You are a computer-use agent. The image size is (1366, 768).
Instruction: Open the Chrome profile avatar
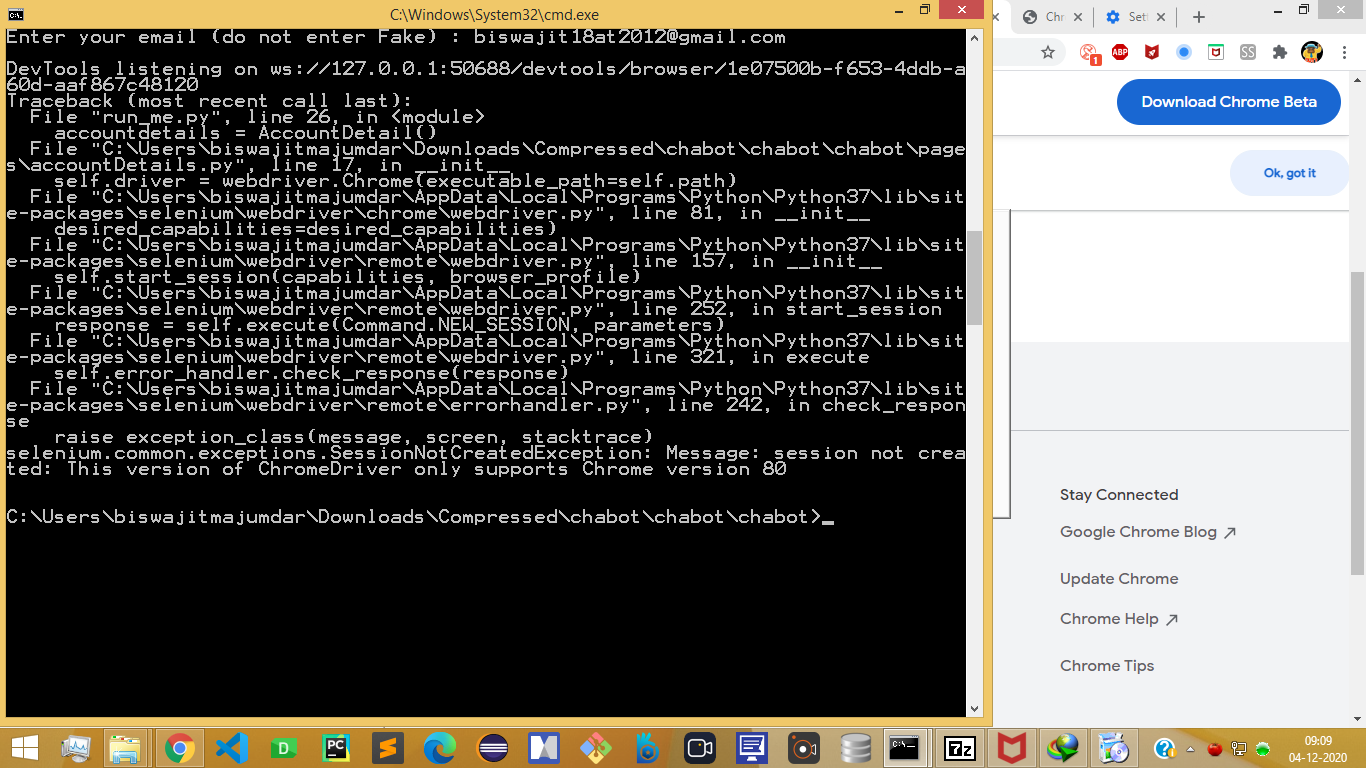pyautogui.click(x=1311, y=52)
